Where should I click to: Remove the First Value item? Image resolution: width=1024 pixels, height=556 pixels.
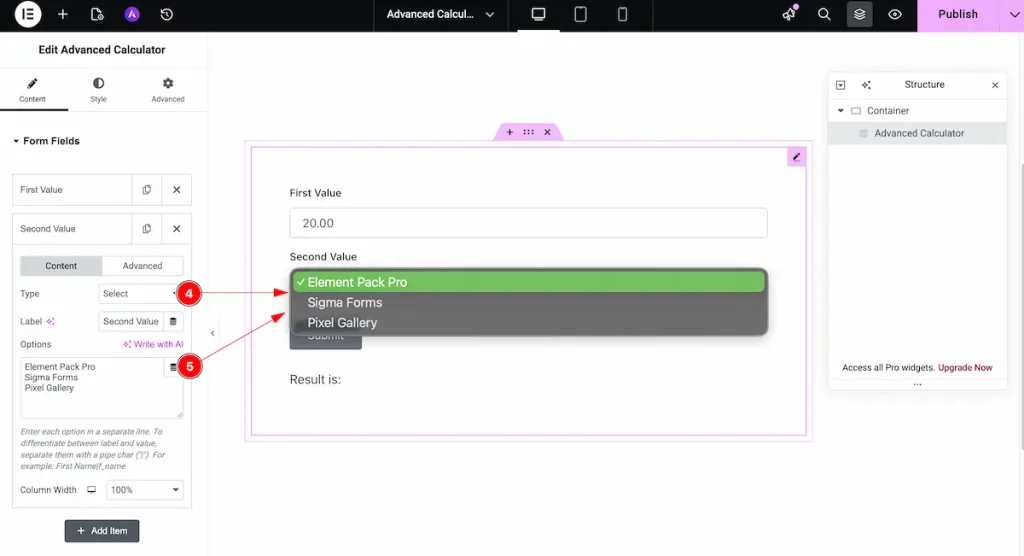[176, 190]
